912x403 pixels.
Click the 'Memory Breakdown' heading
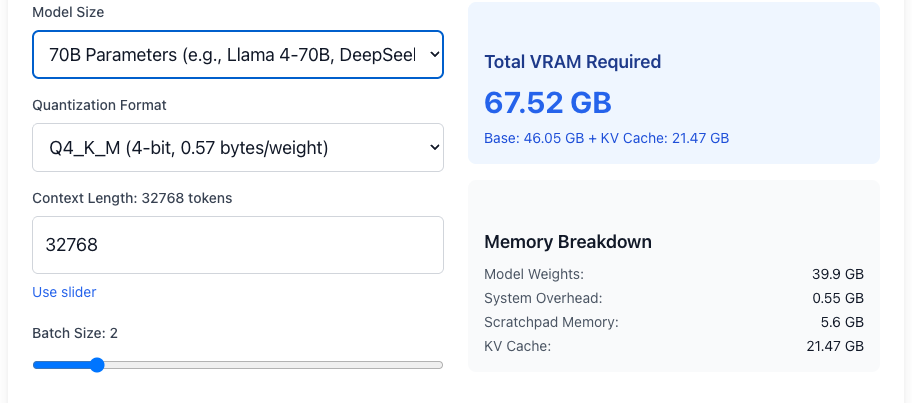point(568,242)
